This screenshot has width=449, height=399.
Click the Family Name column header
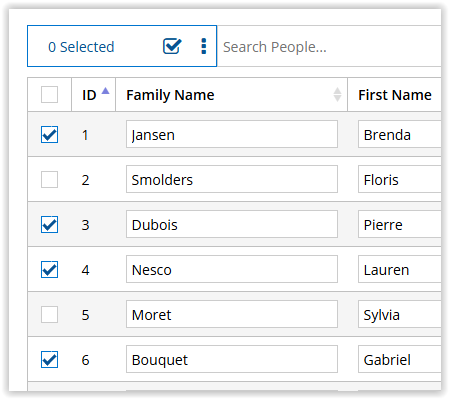click(x=170, y=95)
